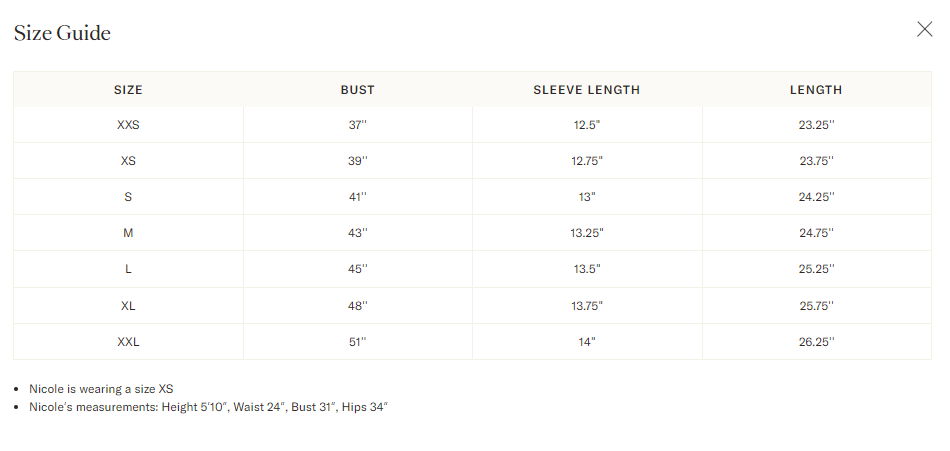Select the S size row label

tap(128, 197)
